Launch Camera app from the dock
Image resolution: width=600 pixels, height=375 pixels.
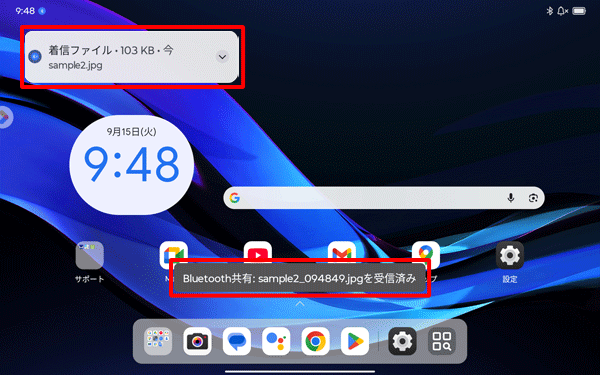pyautogui.click(x=197, y=341)
